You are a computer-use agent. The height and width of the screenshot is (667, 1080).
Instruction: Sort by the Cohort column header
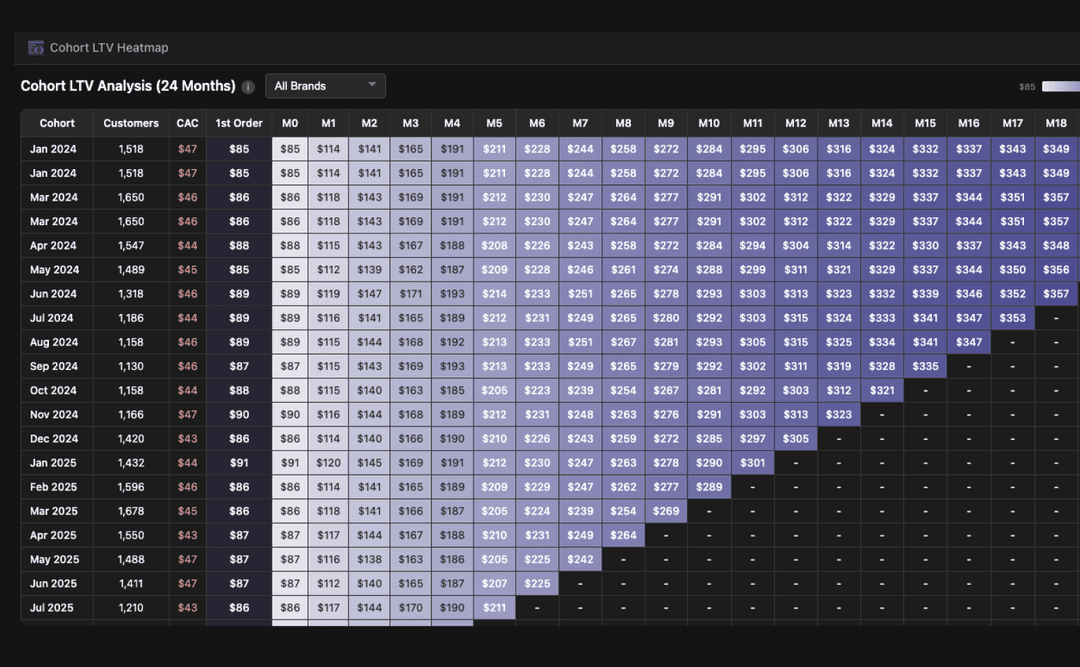pos(56,123)
